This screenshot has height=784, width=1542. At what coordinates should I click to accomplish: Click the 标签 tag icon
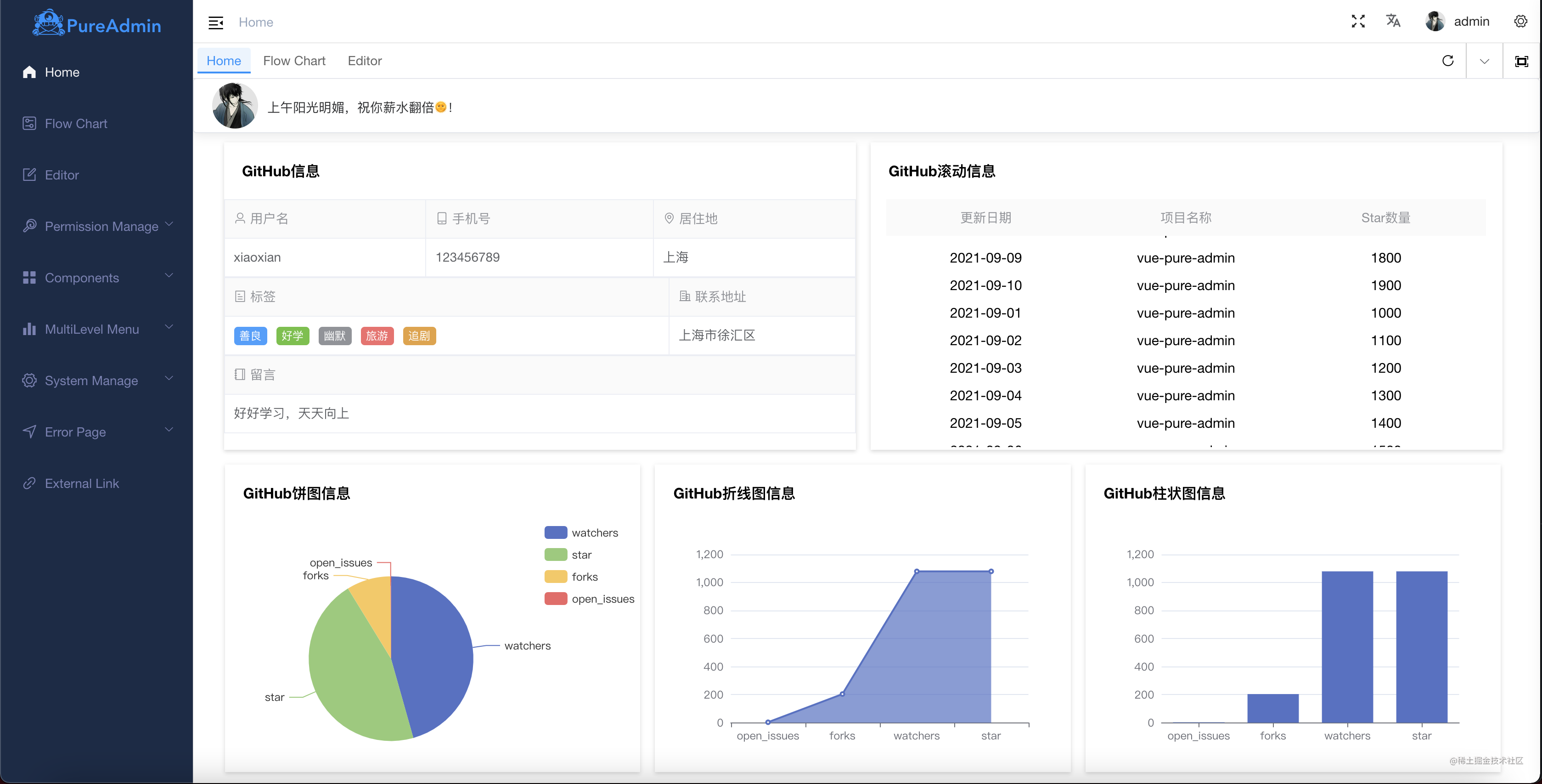[240, 296]
